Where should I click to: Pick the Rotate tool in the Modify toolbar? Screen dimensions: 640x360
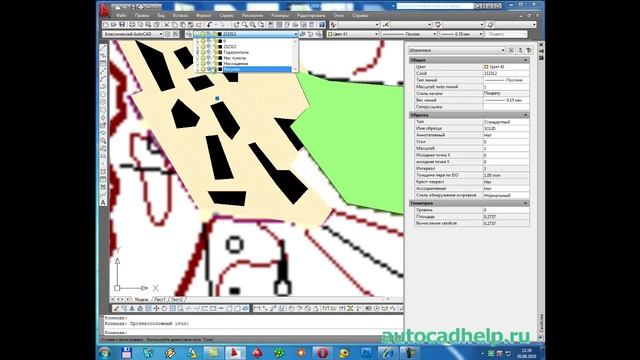[x=164, y=309]
